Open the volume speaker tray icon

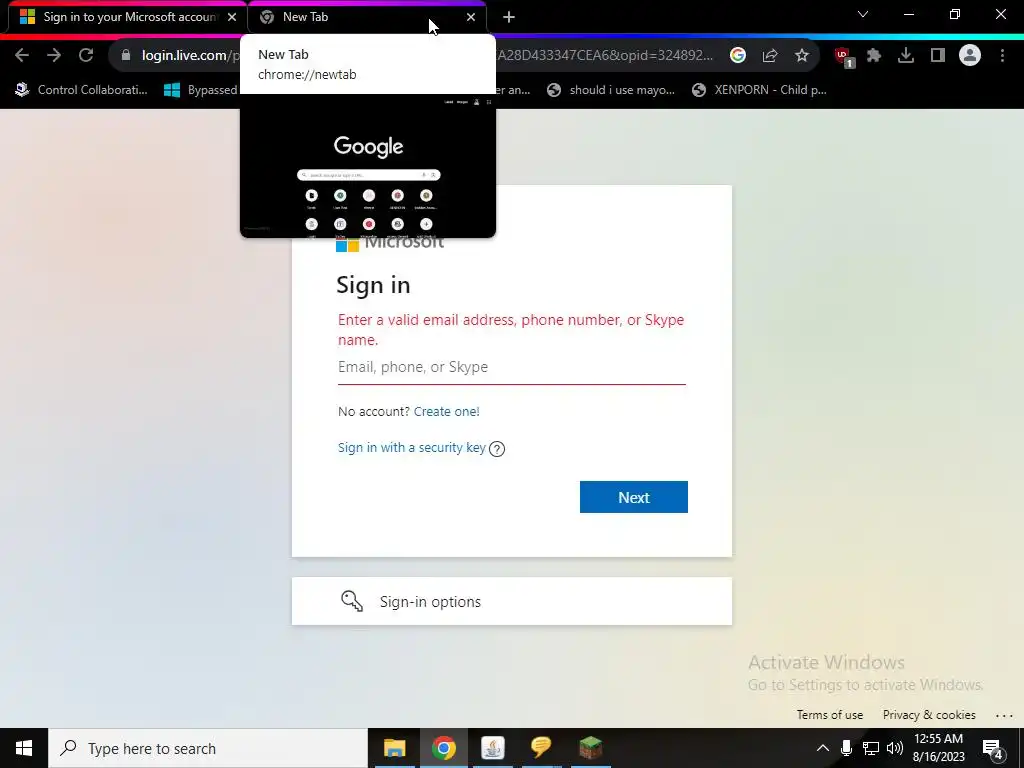tap(895, 748)
